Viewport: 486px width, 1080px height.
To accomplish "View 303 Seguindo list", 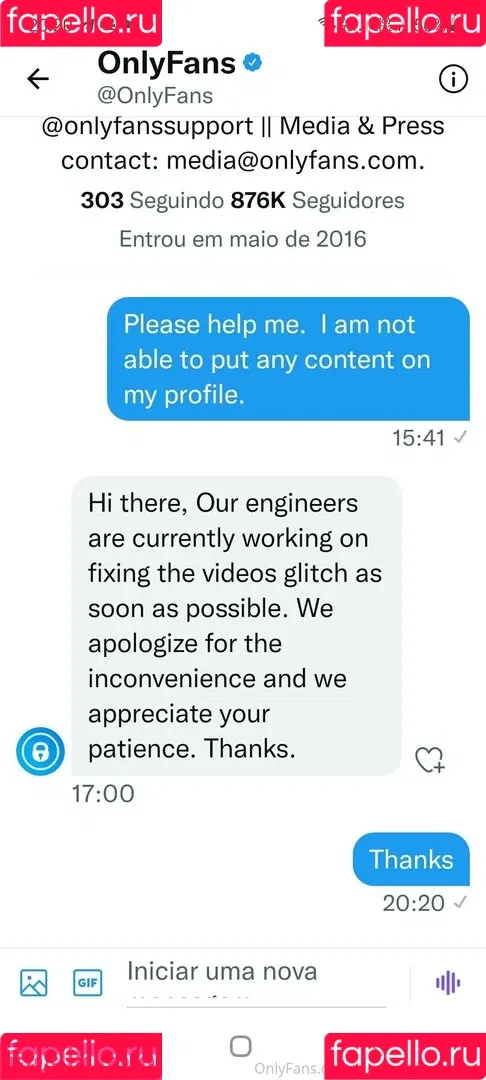I will click(x=152, y=200).
